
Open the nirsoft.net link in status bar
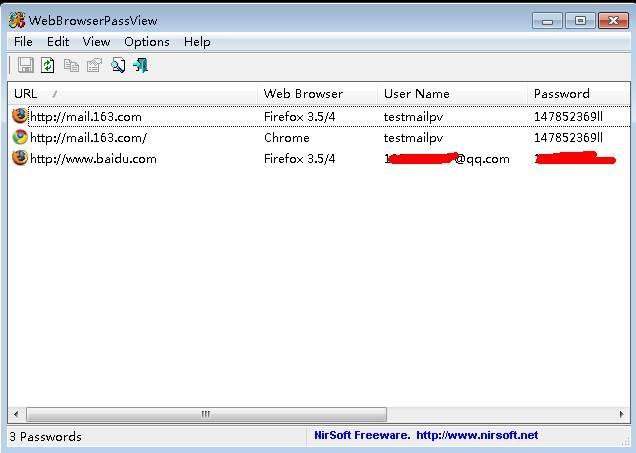pos(477,435)
